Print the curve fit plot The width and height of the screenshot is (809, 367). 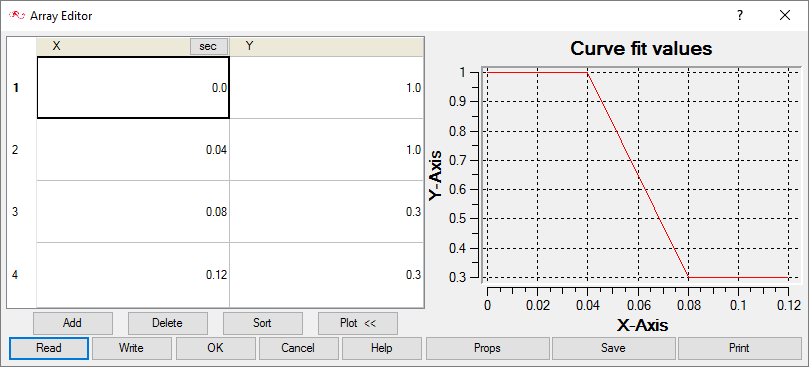(739, 348)
